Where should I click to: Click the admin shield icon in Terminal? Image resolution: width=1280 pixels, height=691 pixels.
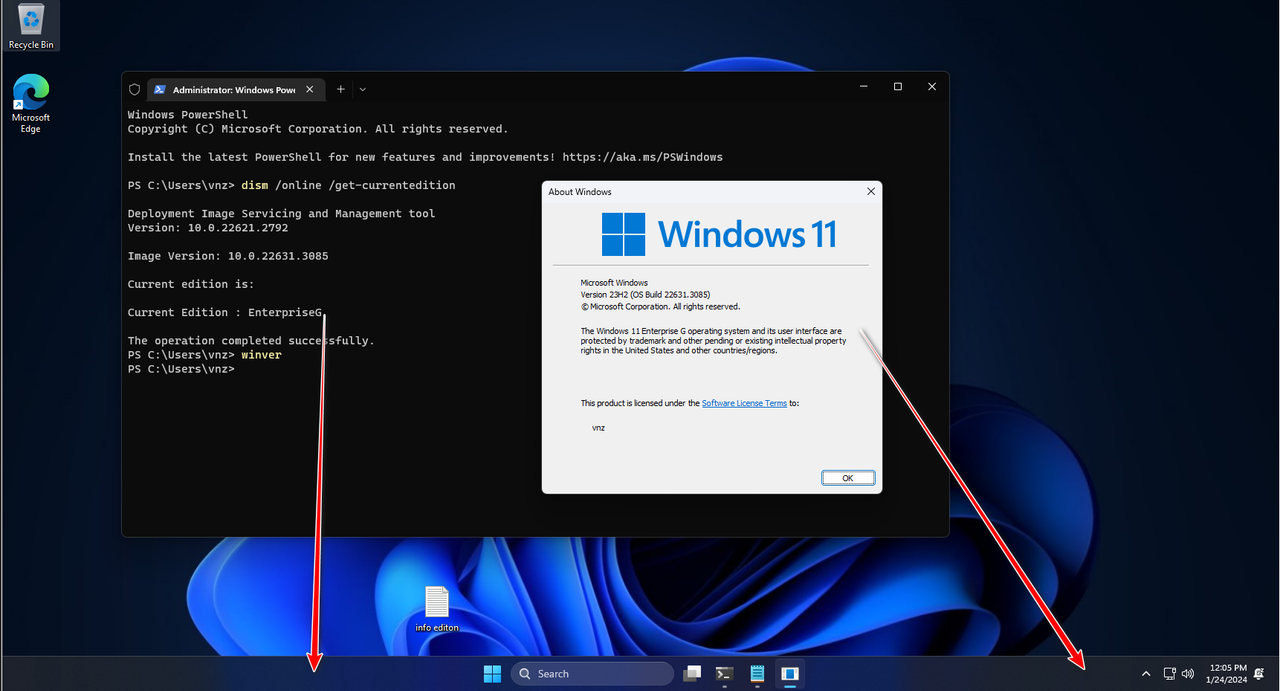[x=135, y=89]
